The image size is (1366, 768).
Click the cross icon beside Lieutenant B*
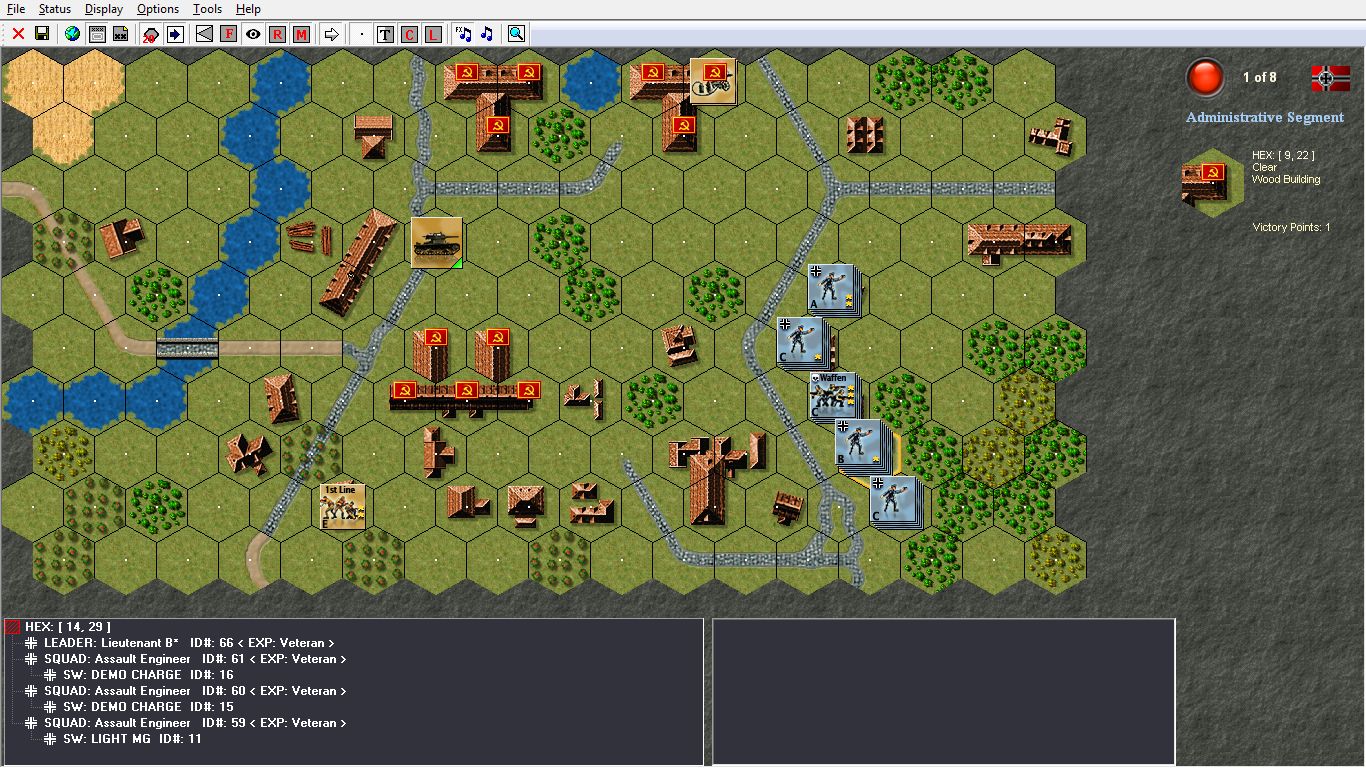coord(32,643)
